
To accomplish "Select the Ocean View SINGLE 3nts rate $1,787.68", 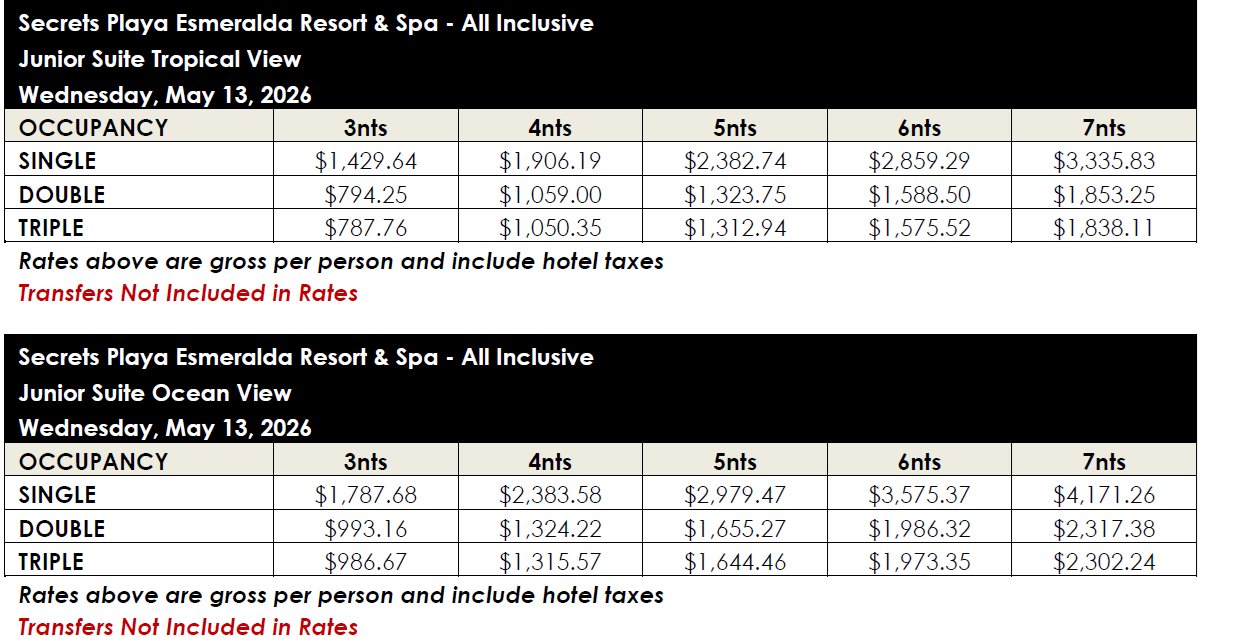I will tap(366, 495).
